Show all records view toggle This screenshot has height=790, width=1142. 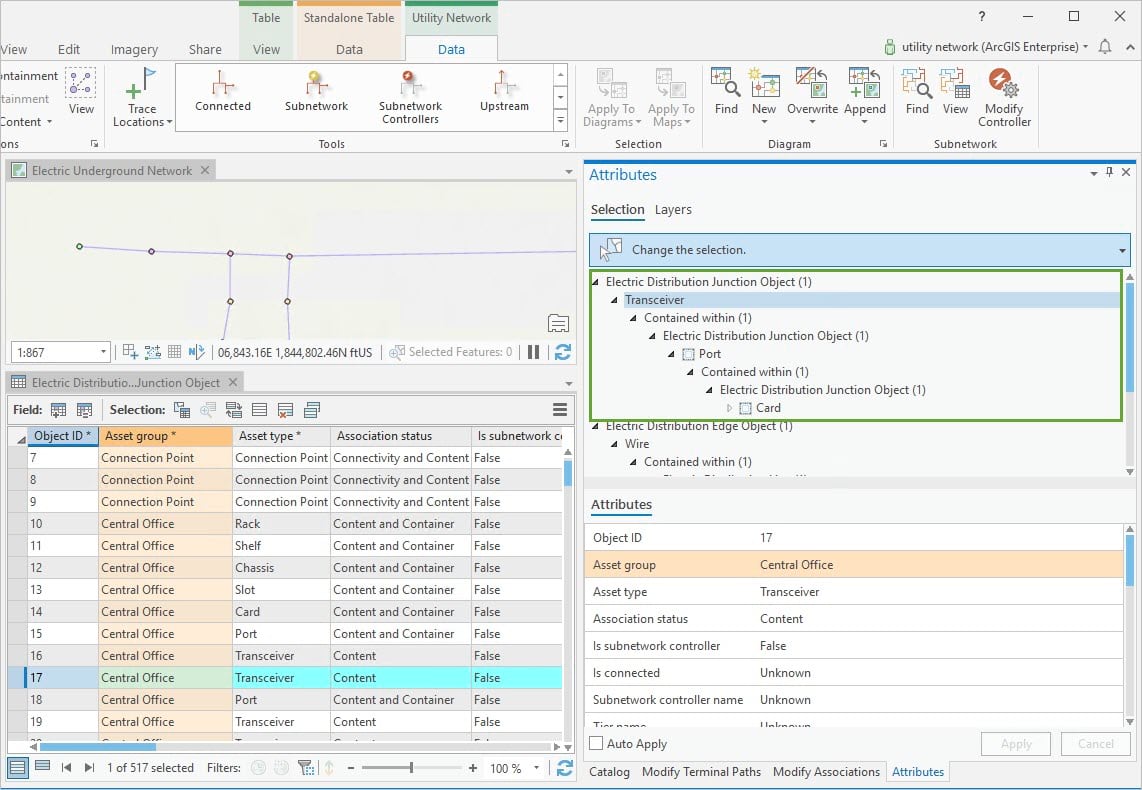(17, 767)
